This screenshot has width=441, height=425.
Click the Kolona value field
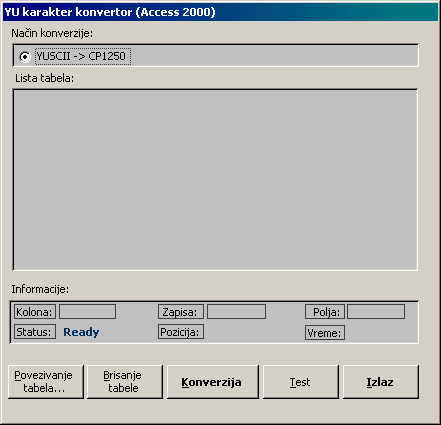(x=87, y=312)
